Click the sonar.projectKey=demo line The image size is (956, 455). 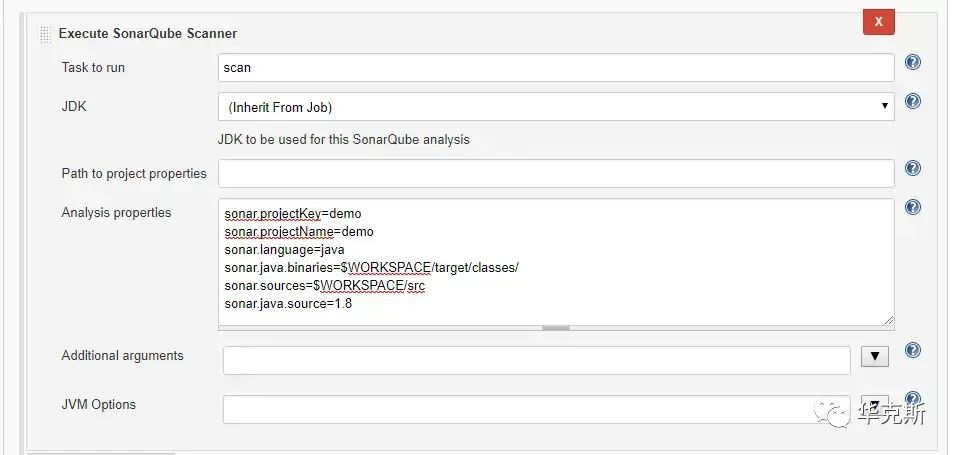293,214
